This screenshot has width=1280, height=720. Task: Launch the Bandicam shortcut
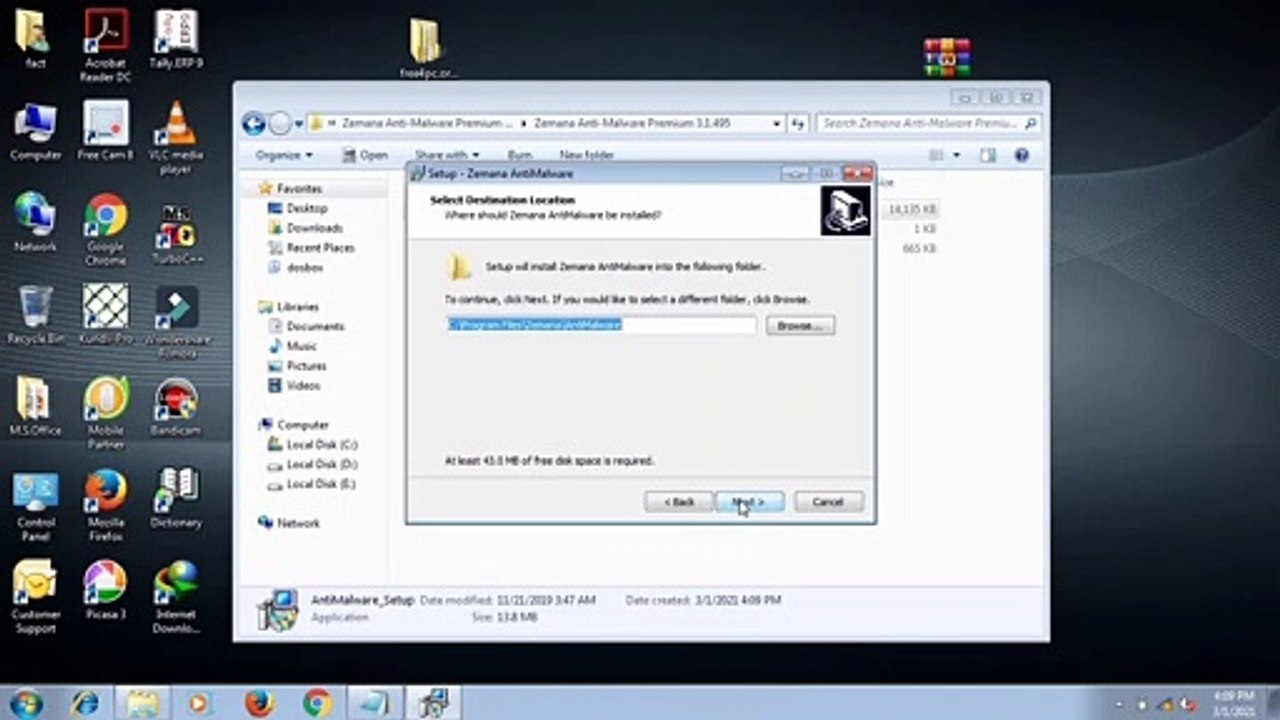coord(176,405)
